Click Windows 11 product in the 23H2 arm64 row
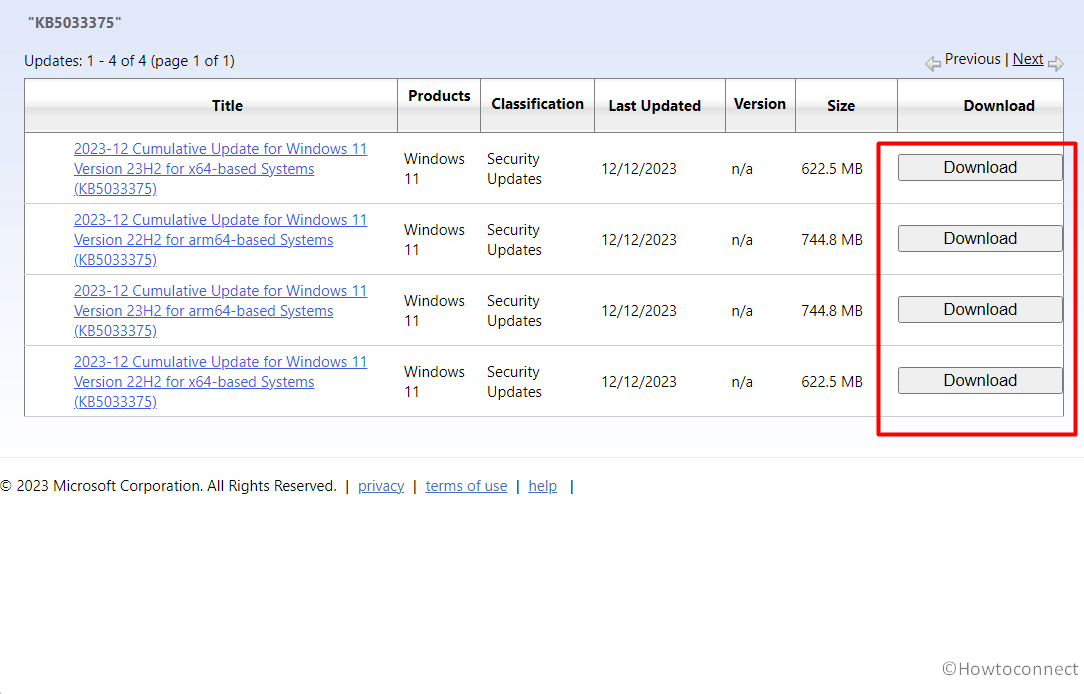Screen dimensions: 1084x694 pyautogui.click(x=434, y=311)
